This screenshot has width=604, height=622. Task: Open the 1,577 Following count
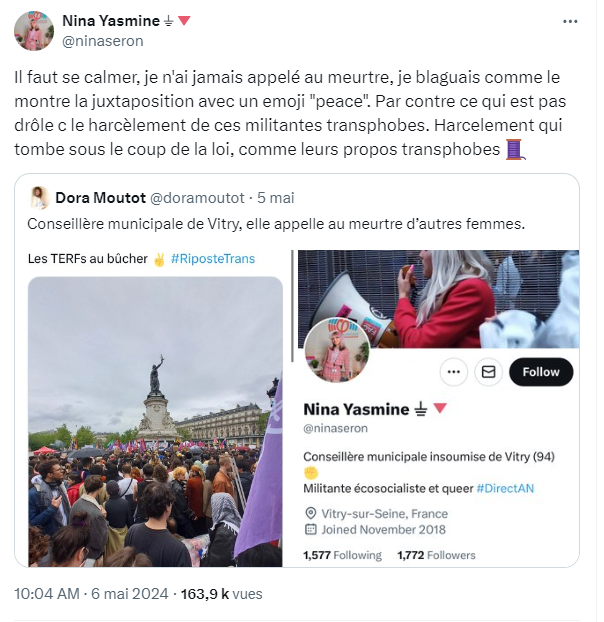[343, 555]
